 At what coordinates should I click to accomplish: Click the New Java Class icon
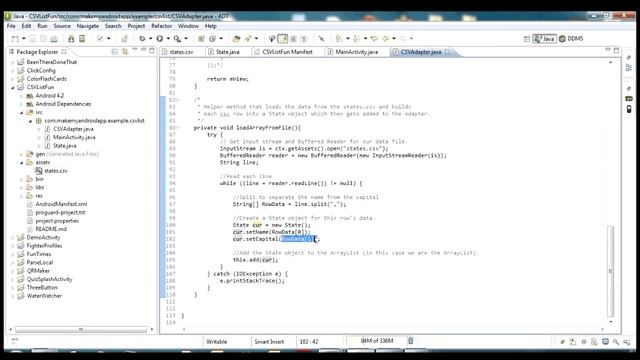click(212, 39)
